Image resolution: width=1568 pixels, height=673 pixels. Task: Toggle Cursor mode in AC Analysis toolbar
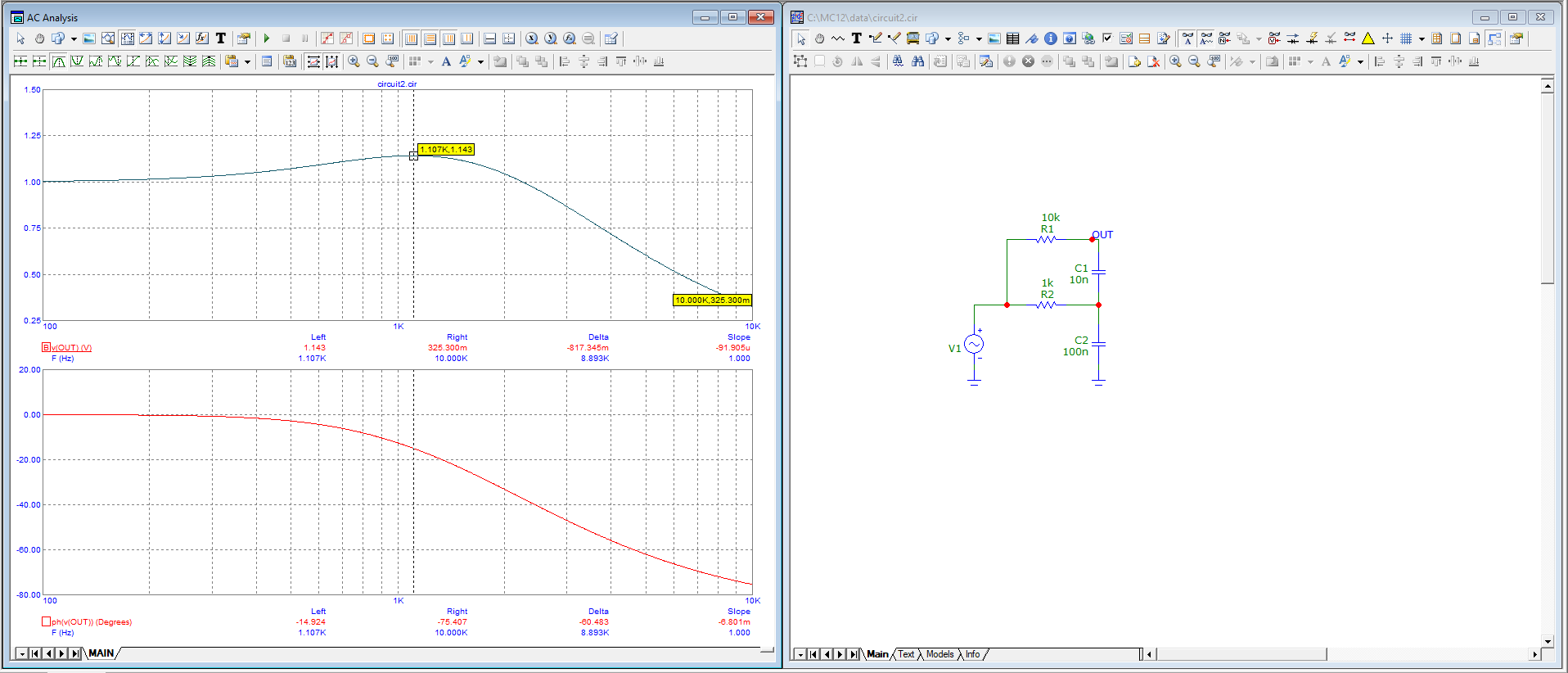tap(128, 38)
